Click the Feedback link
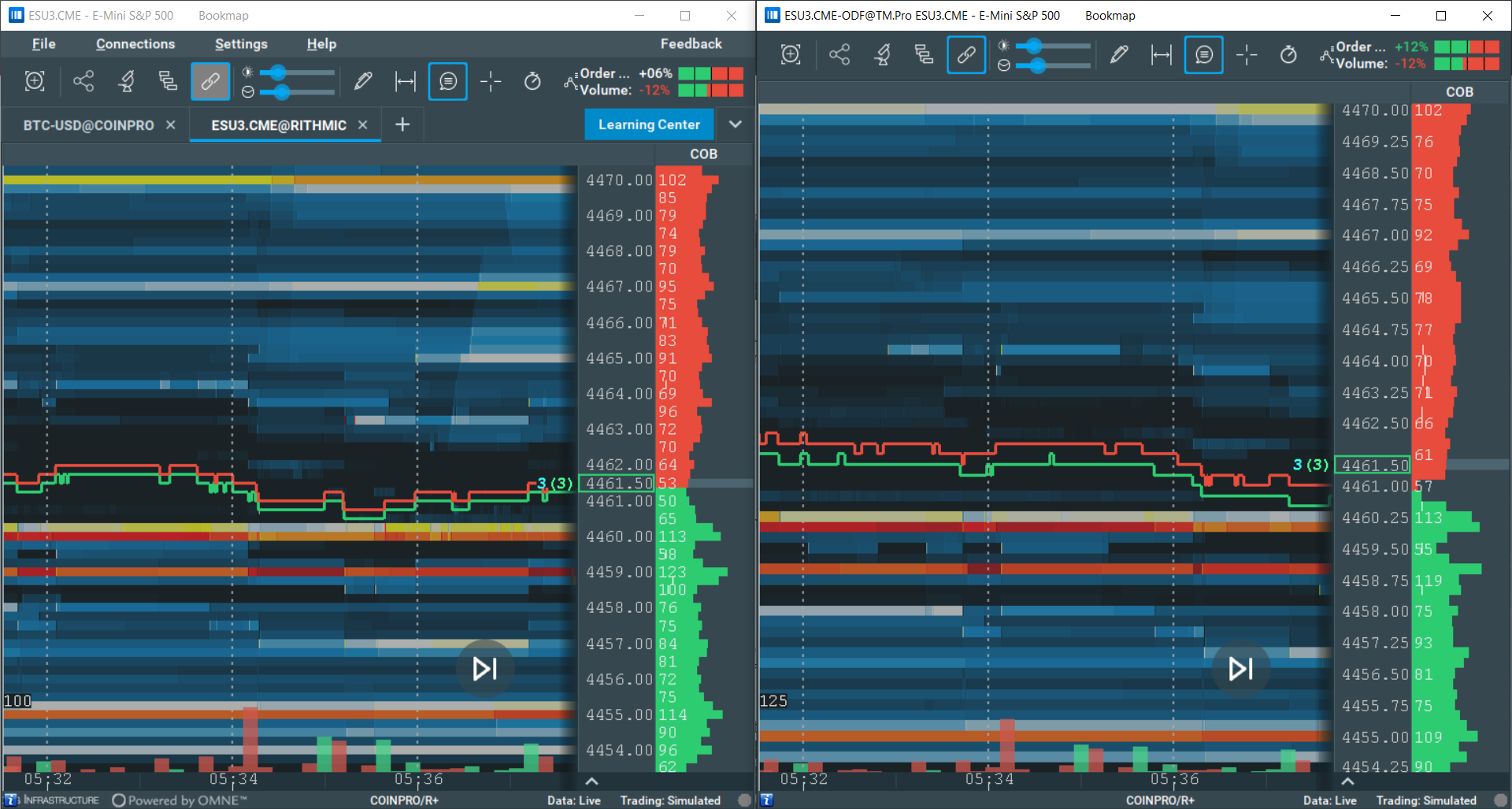The width and height of the screenshot is (1512, 809). (691, 44)
